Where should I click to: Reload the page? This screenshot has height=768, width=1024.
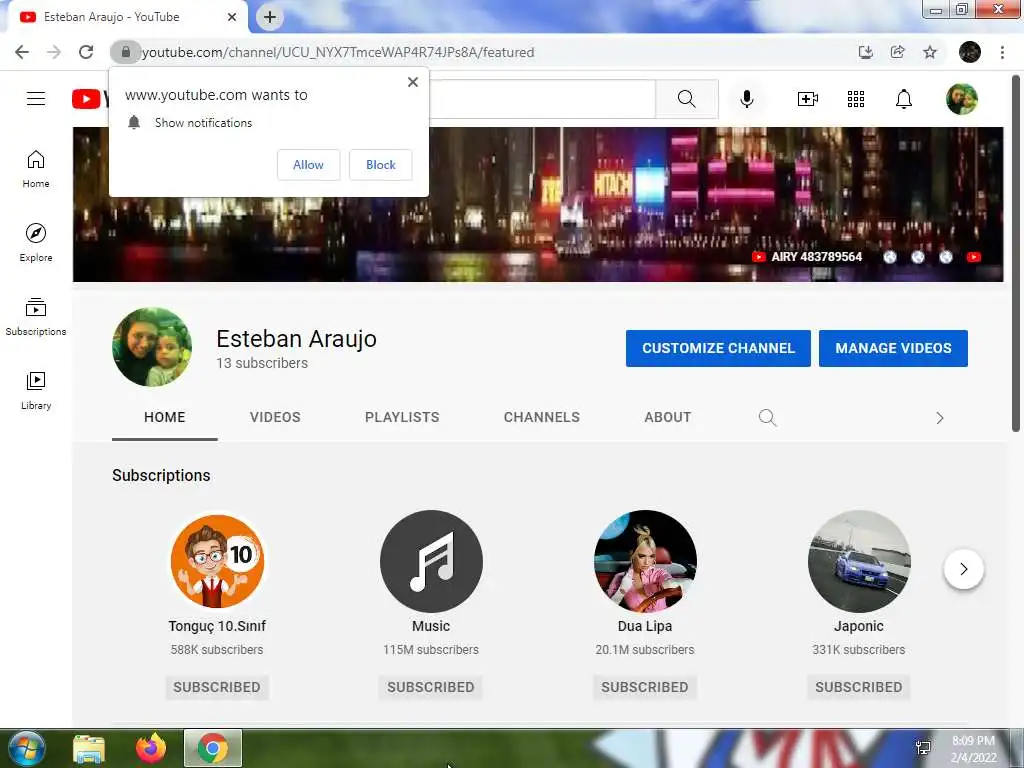(86, 52)
